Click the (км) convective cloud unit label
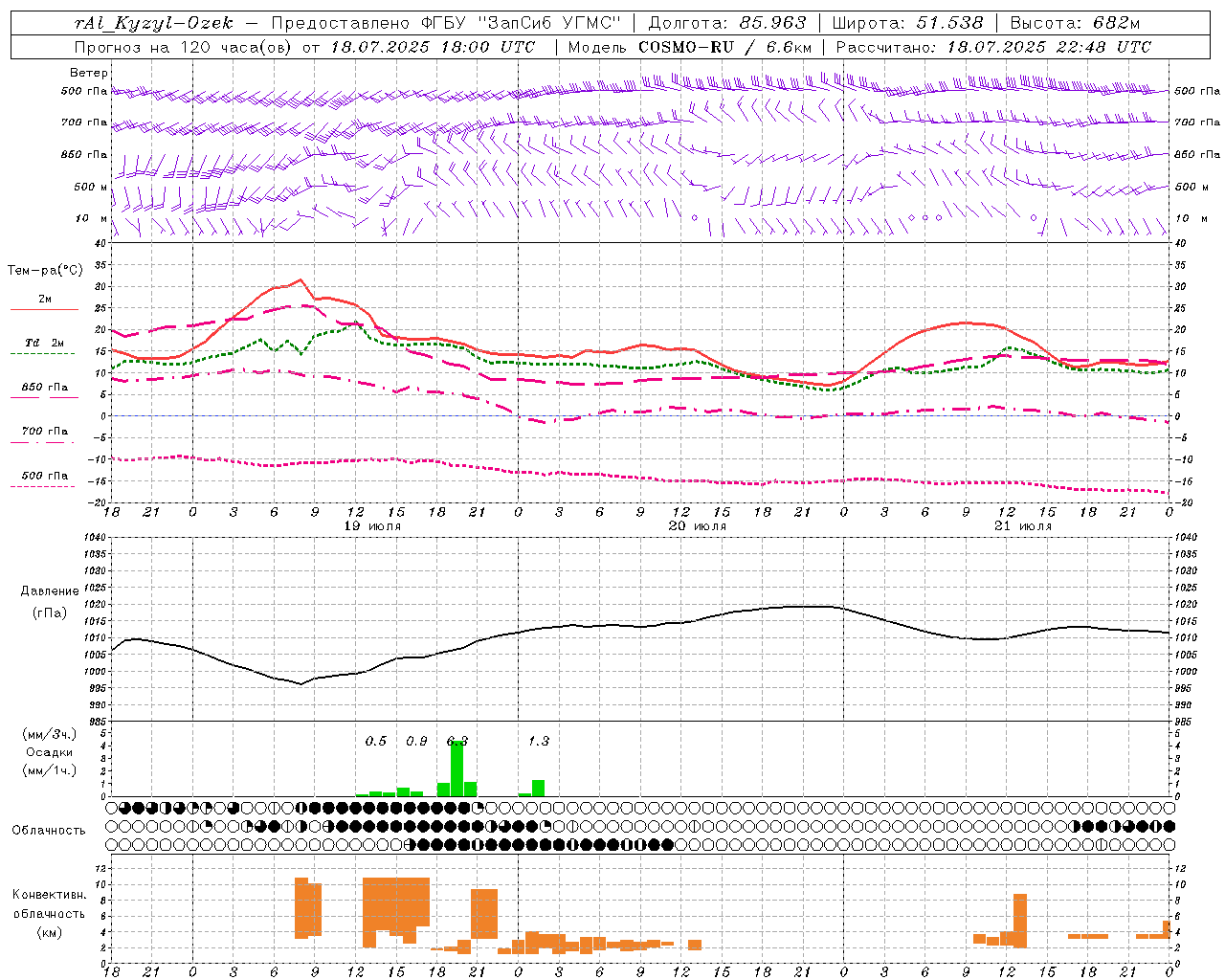This screenshot has height=980, width=1225. coord(49,932)
